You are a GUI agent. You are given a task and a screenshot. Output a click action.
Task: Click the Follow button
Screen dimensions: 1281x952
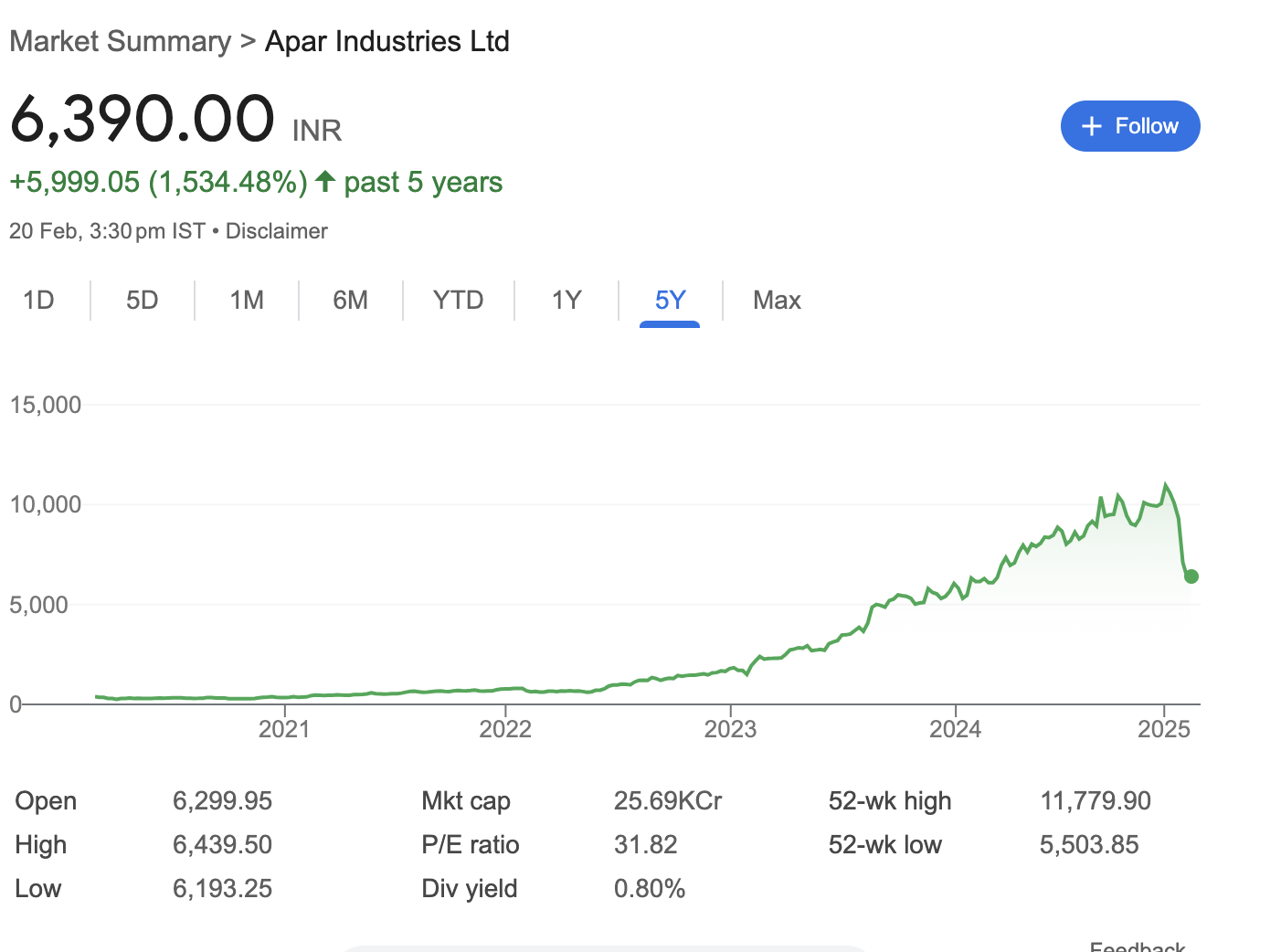coord(1130,126)
